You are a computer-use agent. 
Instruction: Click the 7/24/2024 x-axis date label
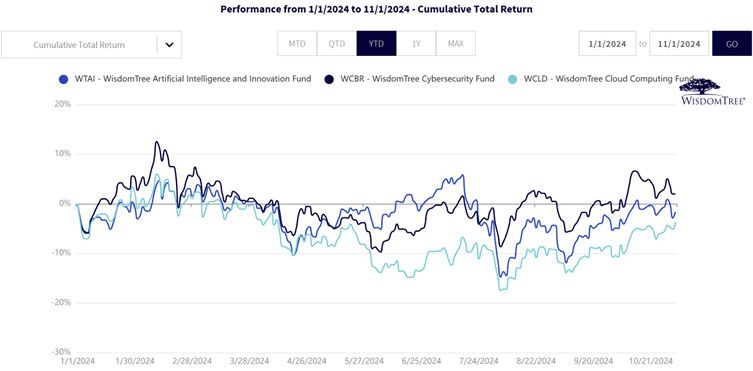click(478, 361)
